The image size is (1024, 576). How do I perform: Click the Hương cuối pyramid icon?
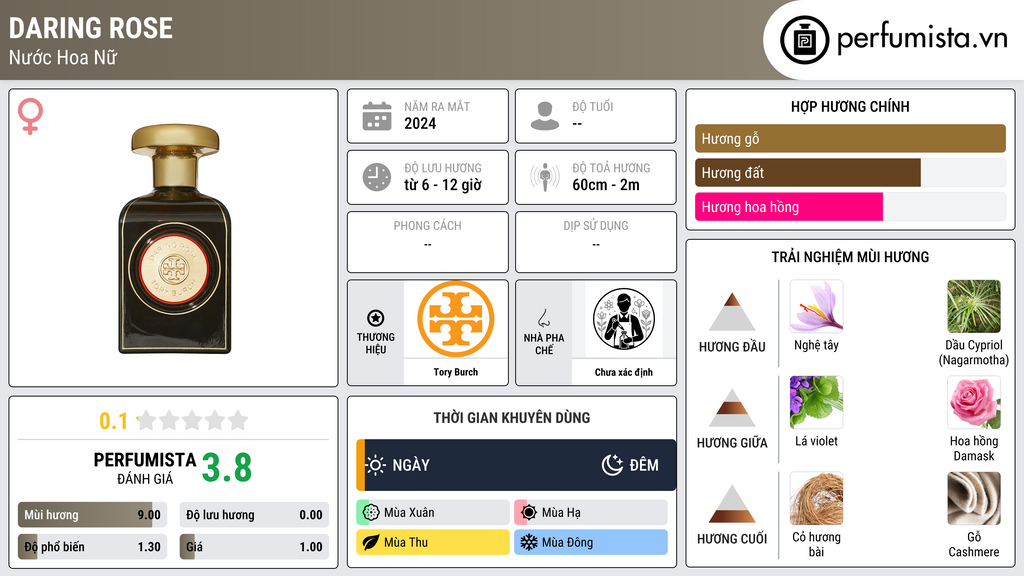click(x=732, y=504)
